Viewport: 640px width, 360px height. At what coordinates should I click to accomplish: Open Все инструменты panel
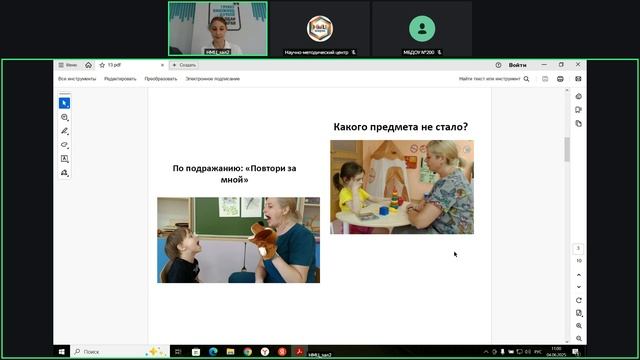pos(77,79)
